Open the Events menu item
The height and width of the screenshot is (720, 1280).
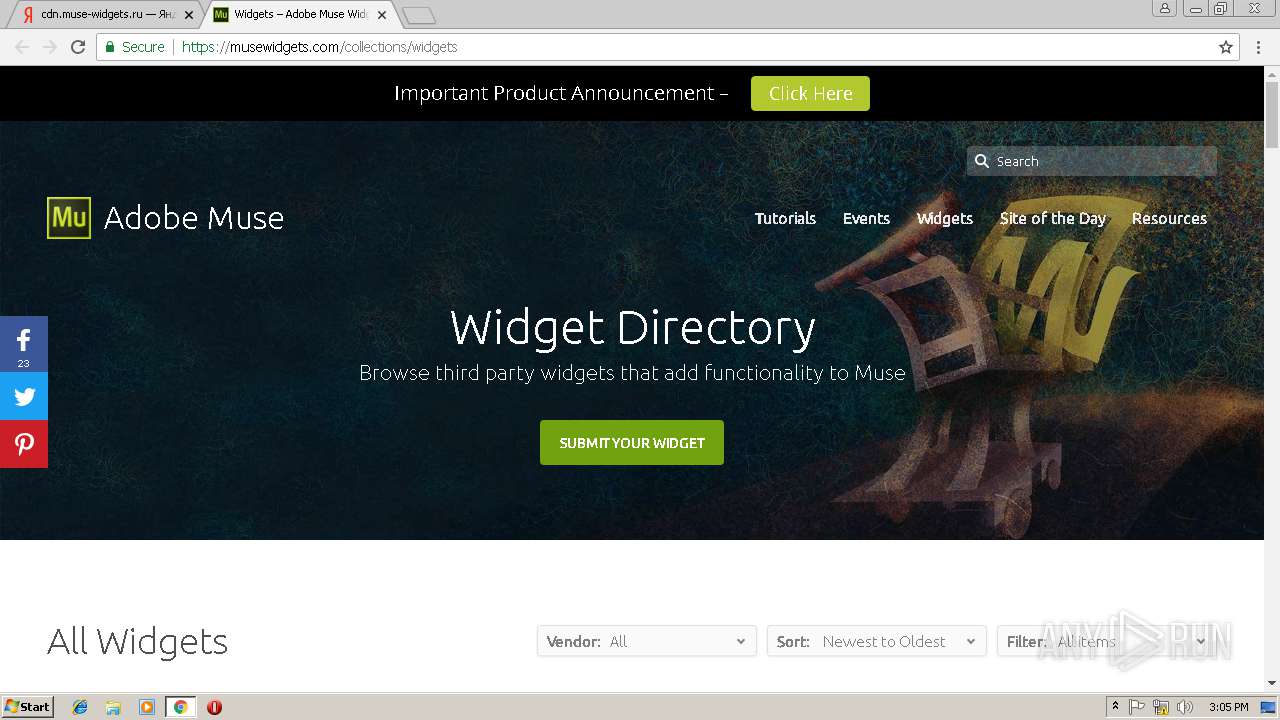click(x=866, y=218)
